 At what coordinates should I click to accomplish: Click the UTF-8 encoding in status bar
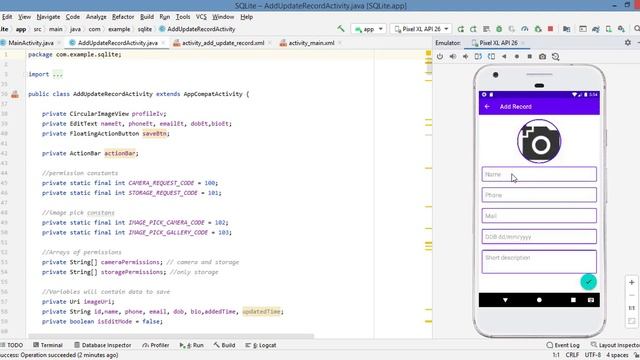point(593,355)
